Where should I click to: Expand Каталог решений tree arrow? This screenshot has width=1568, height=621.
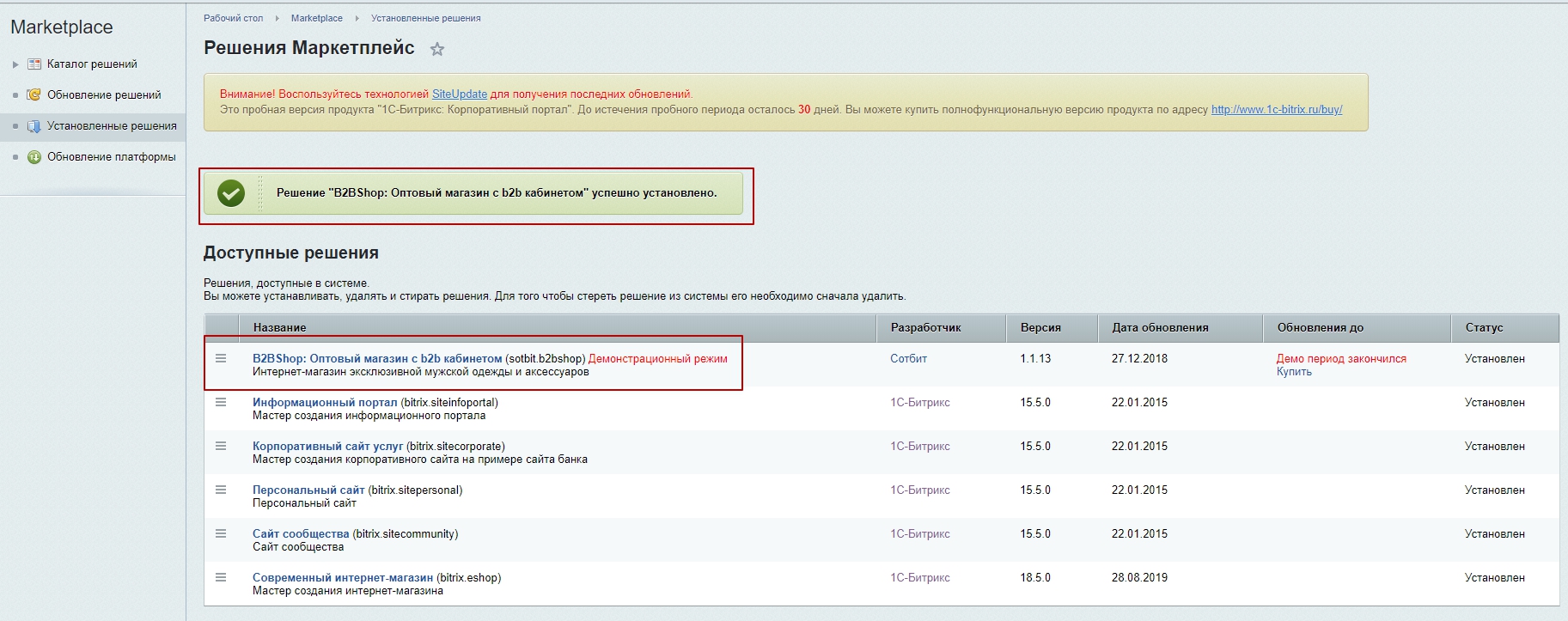pos(15,64)
